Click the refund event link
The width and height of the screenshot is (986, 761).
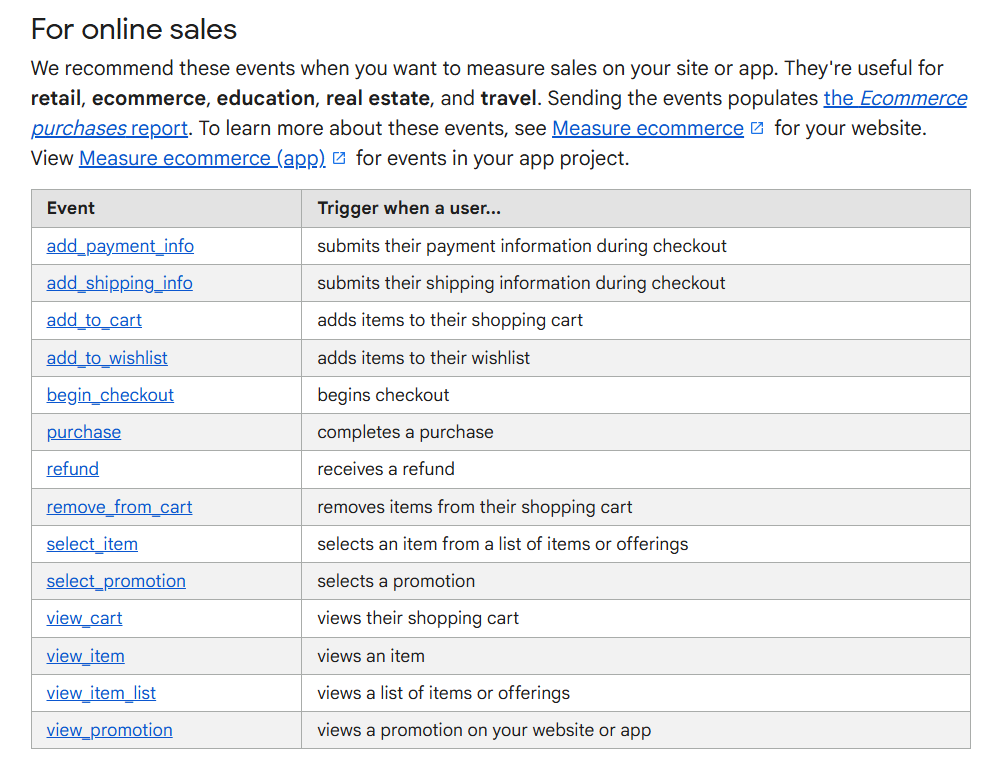pyautogui.click(x=72, y=469)
